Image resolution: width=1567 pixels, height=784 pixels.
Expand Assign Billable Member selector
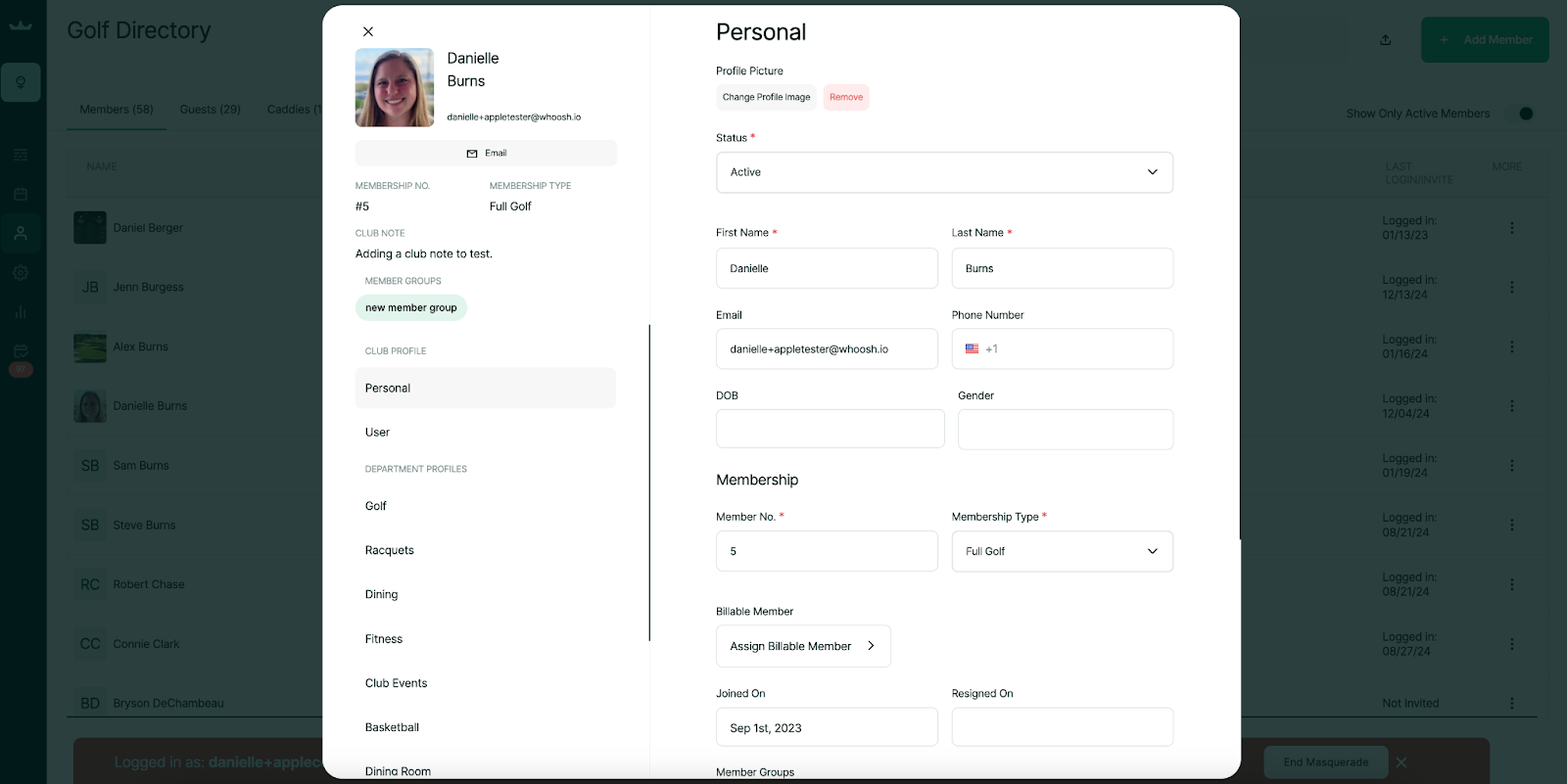[803, 646]
